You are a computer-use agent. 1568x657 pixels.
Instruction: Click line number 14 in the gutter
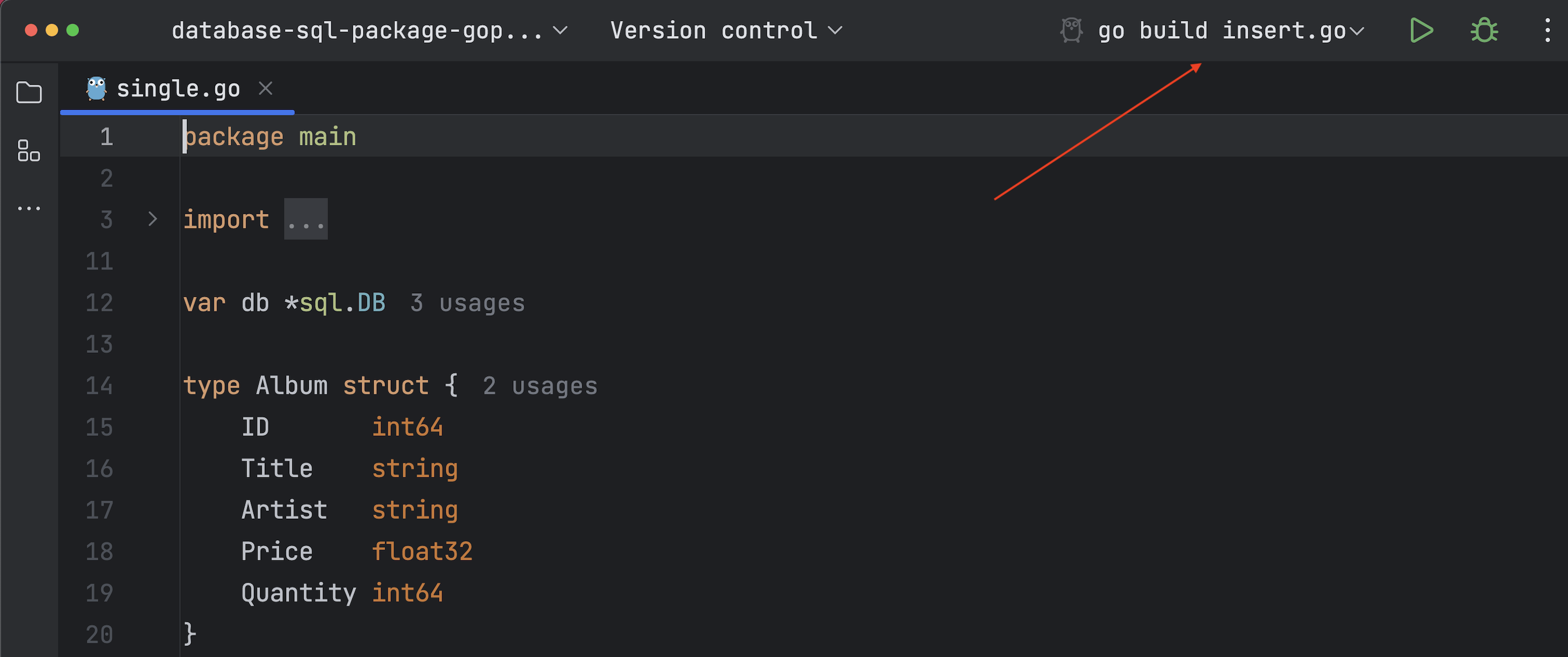pos(99,386)
